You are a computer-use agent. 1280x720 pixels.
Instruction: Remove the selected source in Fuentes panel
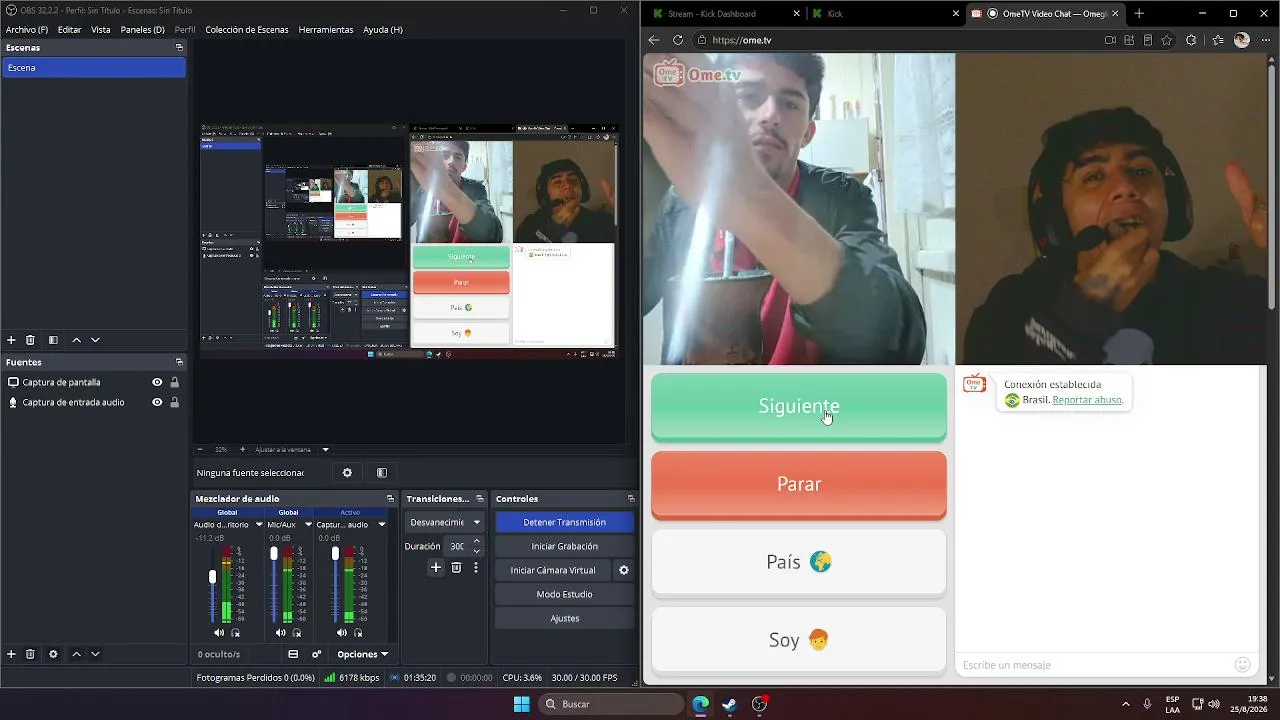[30, 654]
